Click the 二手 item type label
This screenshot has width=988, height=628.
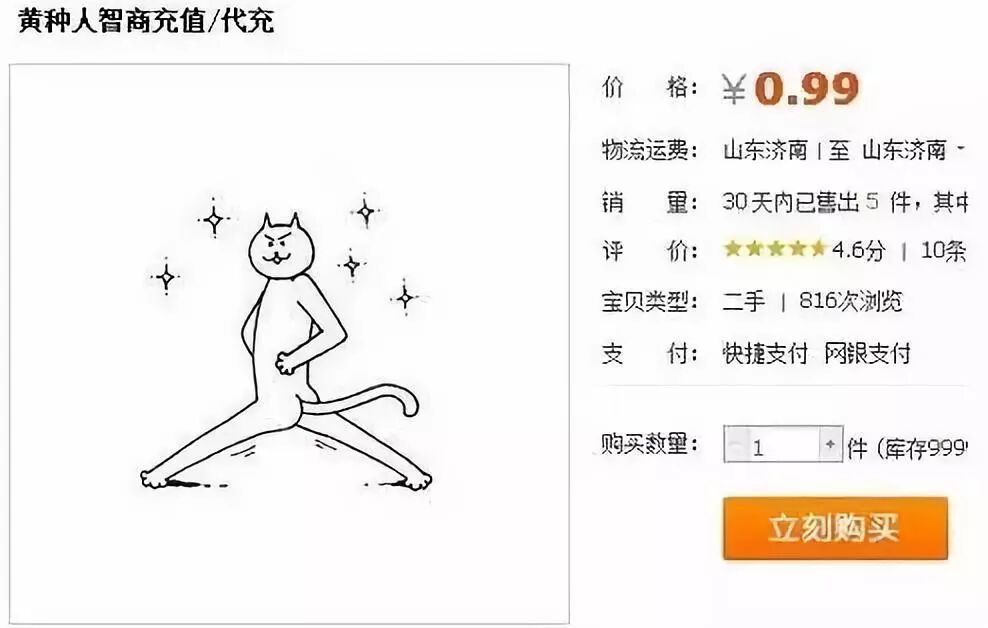pyautogui.click(x=744, y=302)
